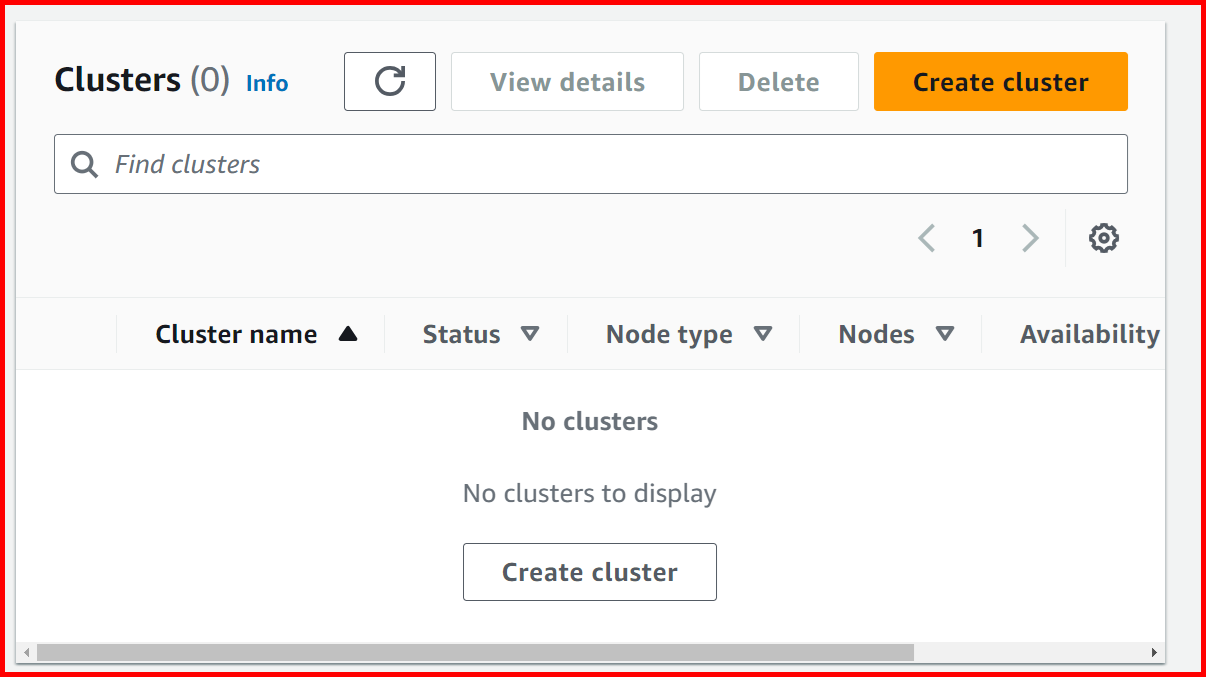Screen dimensions: 1206x677
Task: Click the next page arrow
Action: tap(1031, 238)
